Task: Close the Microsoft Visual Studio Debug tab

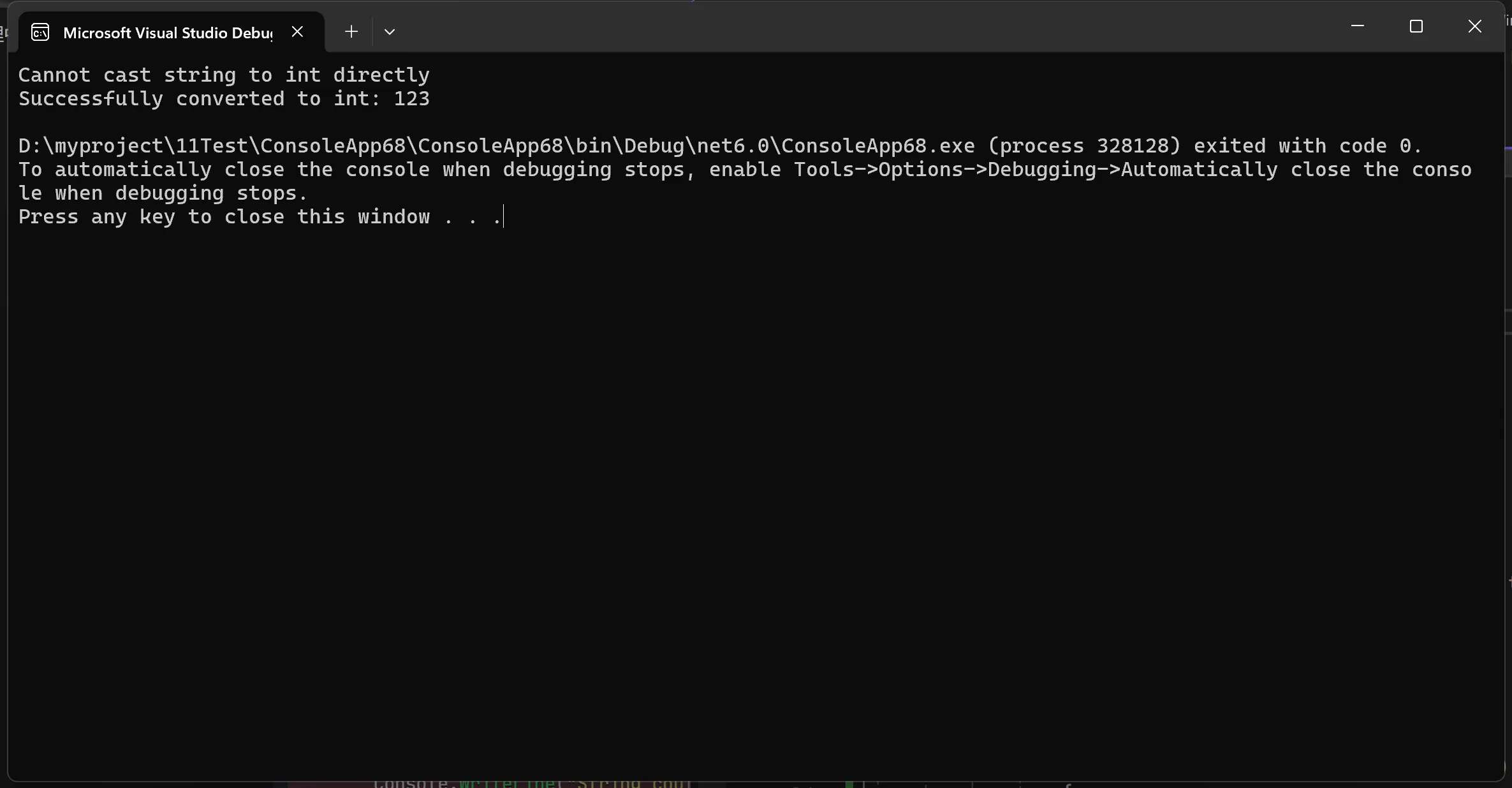Action: 297,32
